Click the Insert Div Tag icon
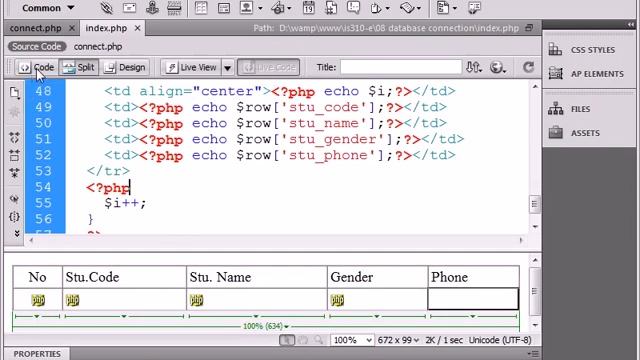The width and height of the screenshot is (640, 360). coord(224,8)
